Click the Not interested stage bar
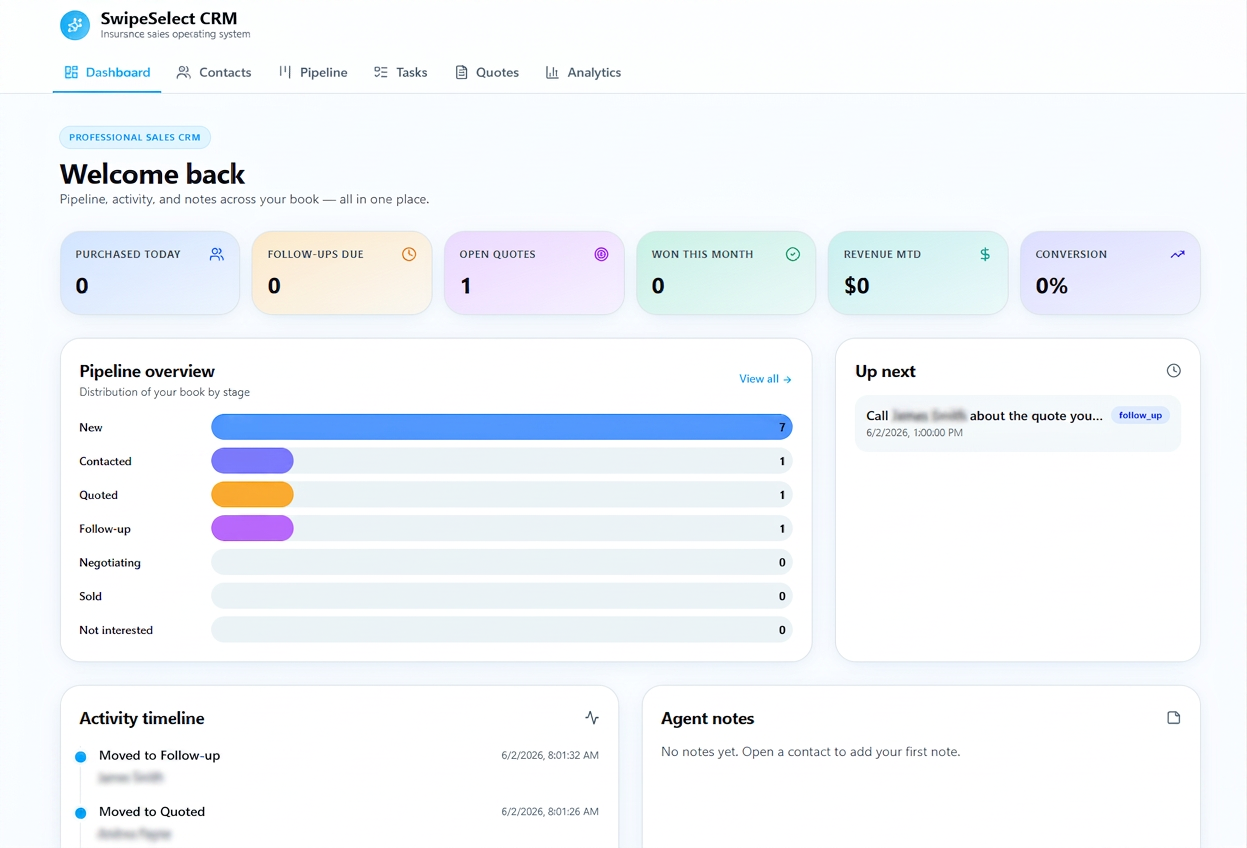This screenshot has width=1247, height=848. pos(502,630)
